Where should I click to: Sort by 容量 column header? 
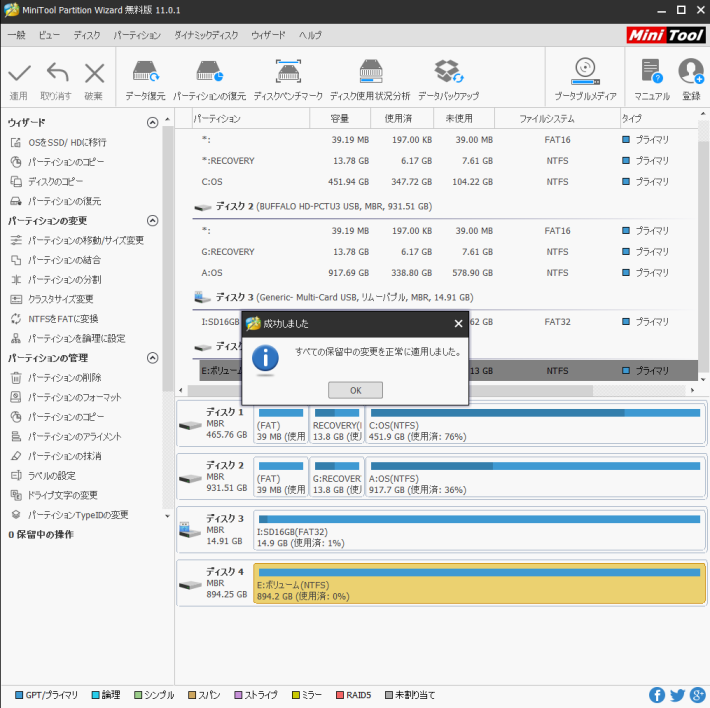pyautogui.click(x=340, y=119)
